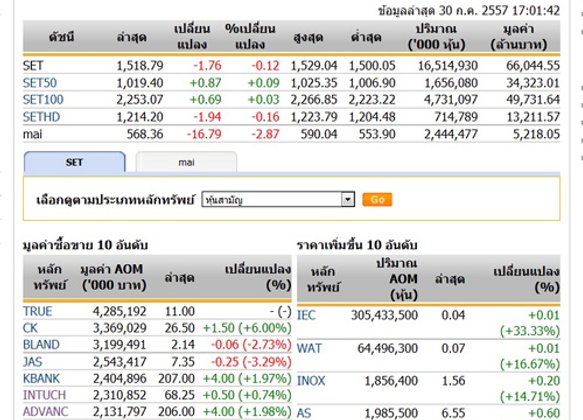This screenshot has height=420, width=583.
Task: Open the TRUE stock link
Action: click(38, 311)
